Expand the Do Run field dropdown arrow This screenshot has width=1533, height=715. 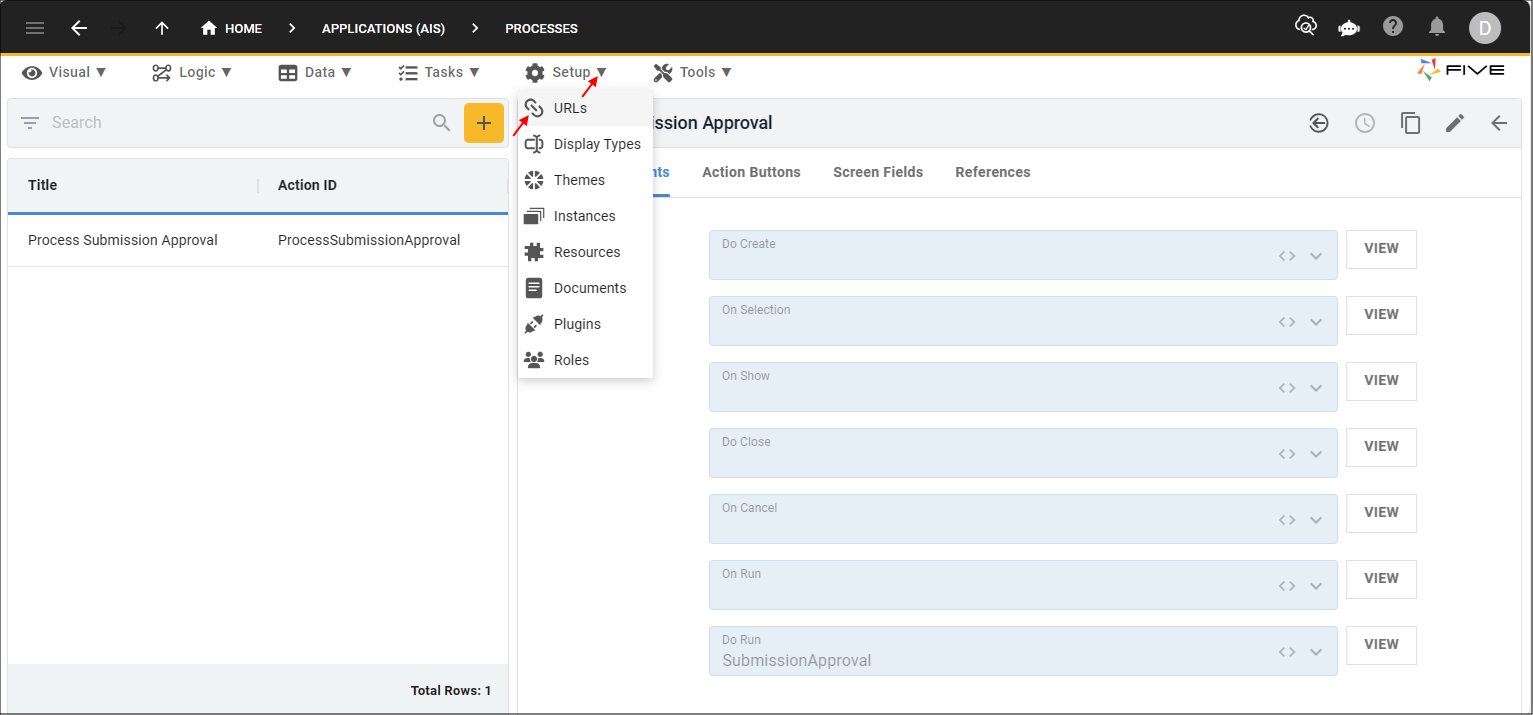(x=1316, y=652)
